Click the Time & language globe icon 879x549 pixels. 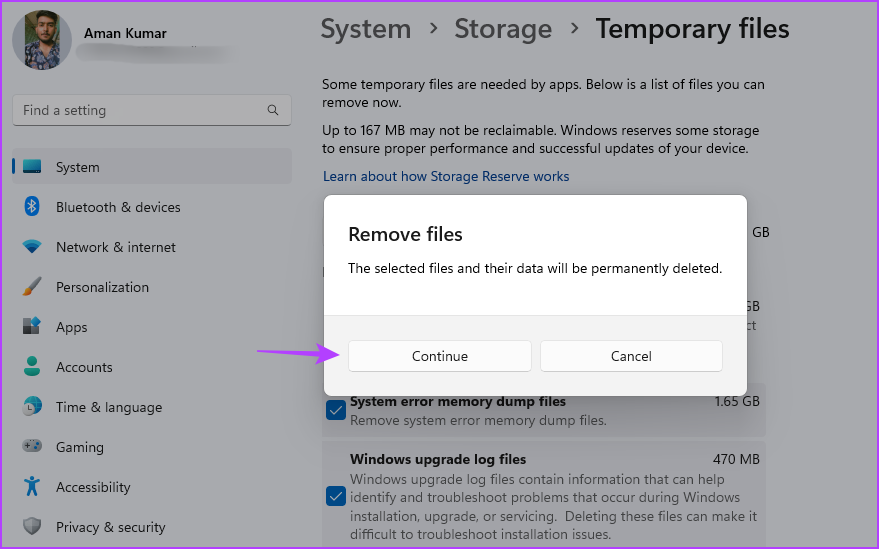32,406
